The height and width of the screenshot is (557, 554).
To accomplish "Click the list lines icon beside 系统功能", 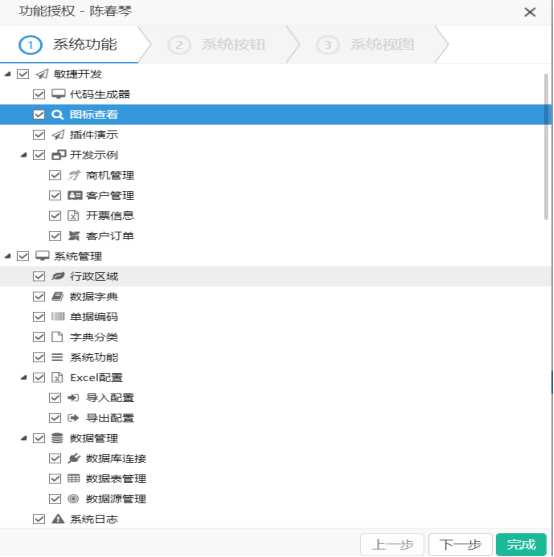I will point(57,357).
